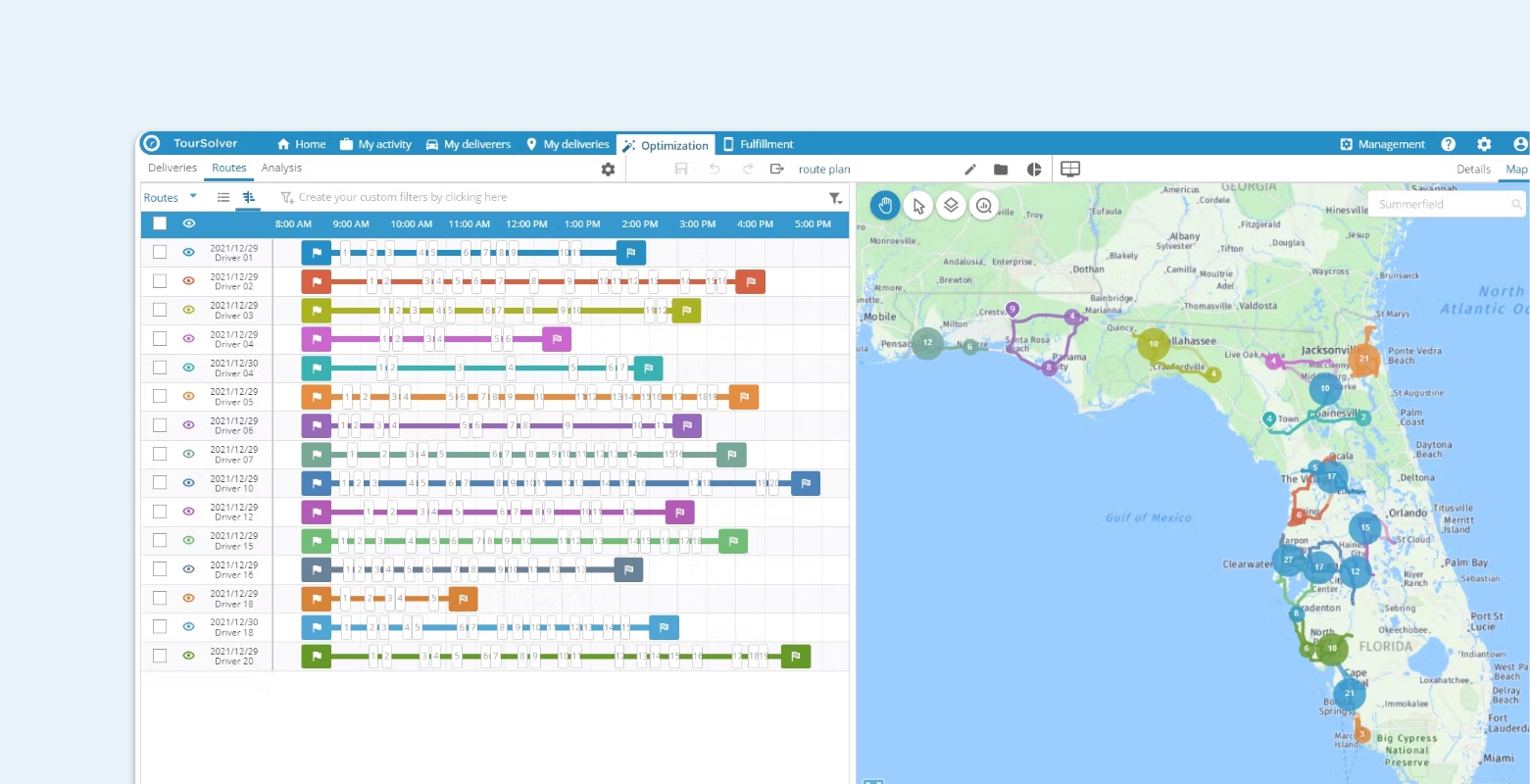Open the Routes dropdown in the filter bar
The height and width of the screenshot is (784, 1530).
tap(172, 197)
